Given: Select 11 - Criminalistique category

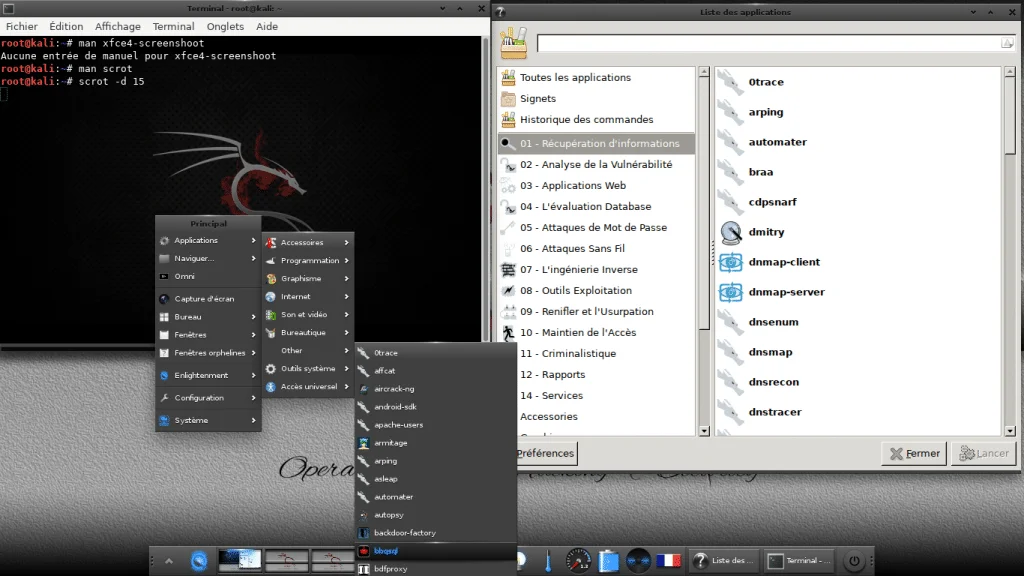Looking at the screenshot, I should 597,353.
